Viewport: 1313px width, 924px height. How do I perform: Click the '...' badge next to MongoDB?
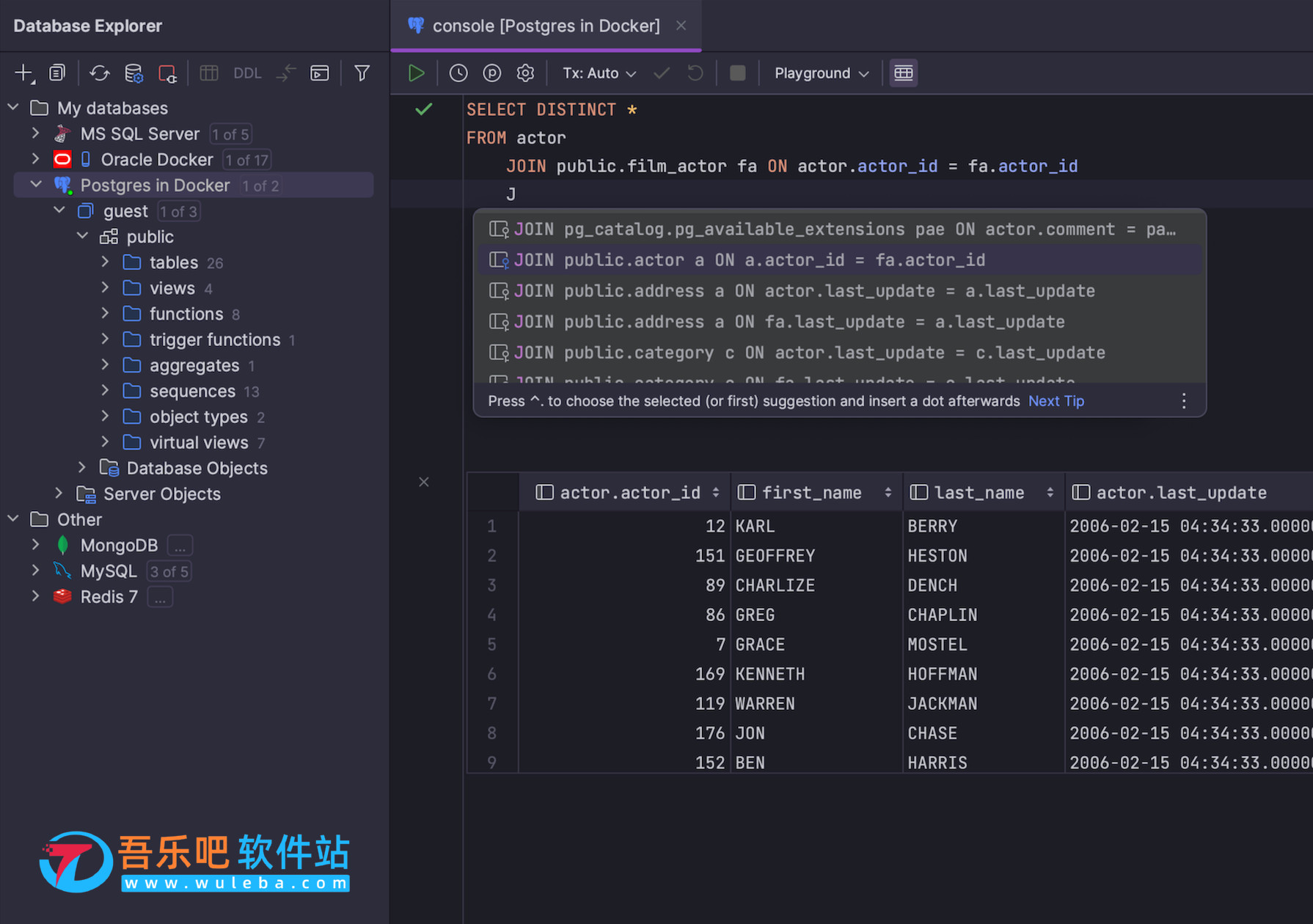click(x=180, y=546)
